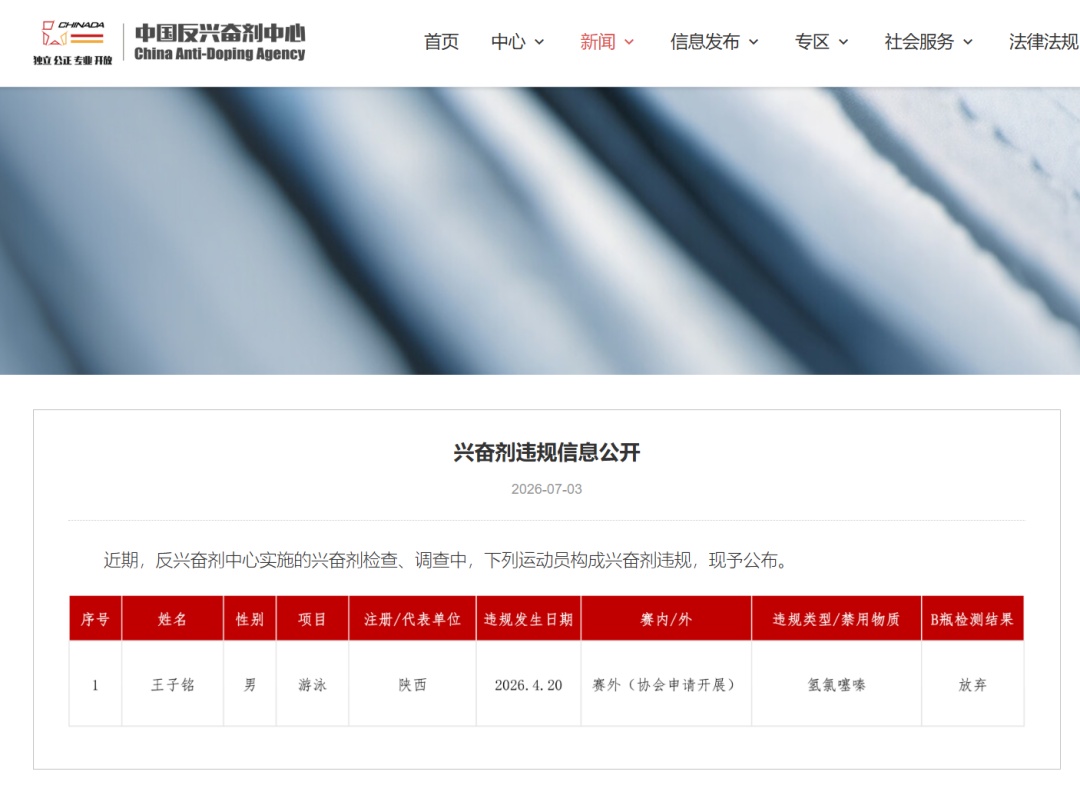Click the 注册/代表单位 column header

tap(412, 619)
